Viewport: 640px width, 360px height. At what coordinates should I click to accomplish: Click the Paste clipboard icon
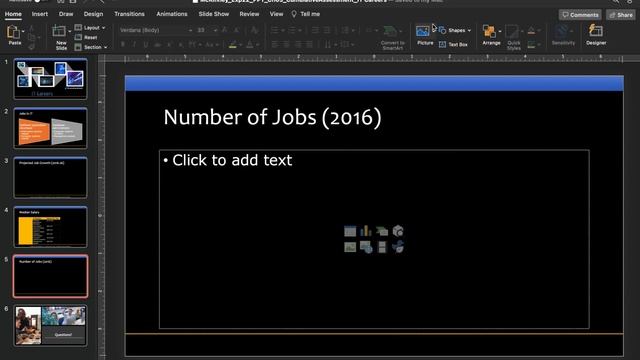(x=13, y=32)
